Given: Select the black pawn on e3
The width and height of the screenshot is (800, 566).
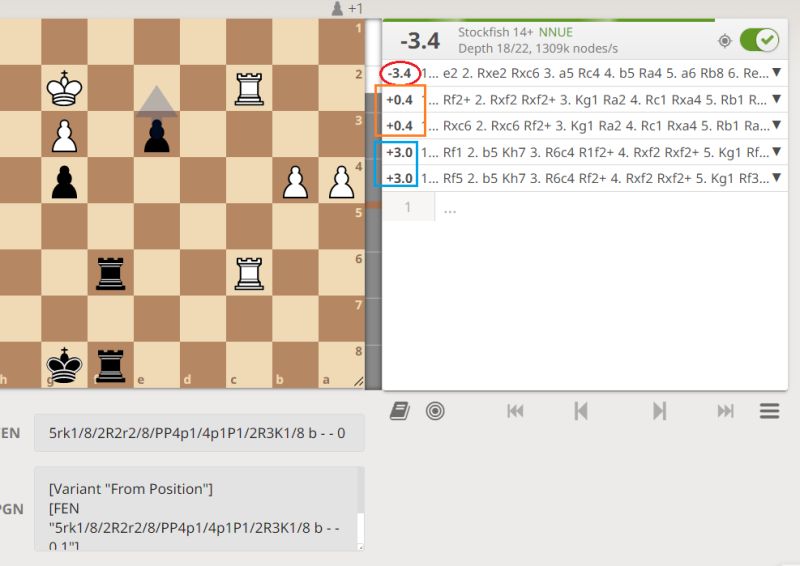Looking at the screenshot, I should click(x=157, y=136).
